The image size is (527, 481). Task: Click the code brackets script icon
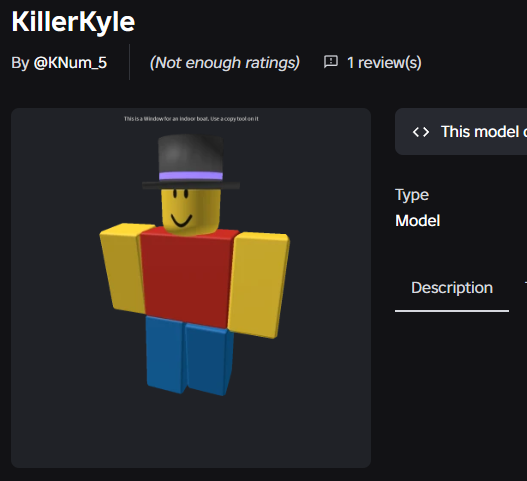point(421,132)
